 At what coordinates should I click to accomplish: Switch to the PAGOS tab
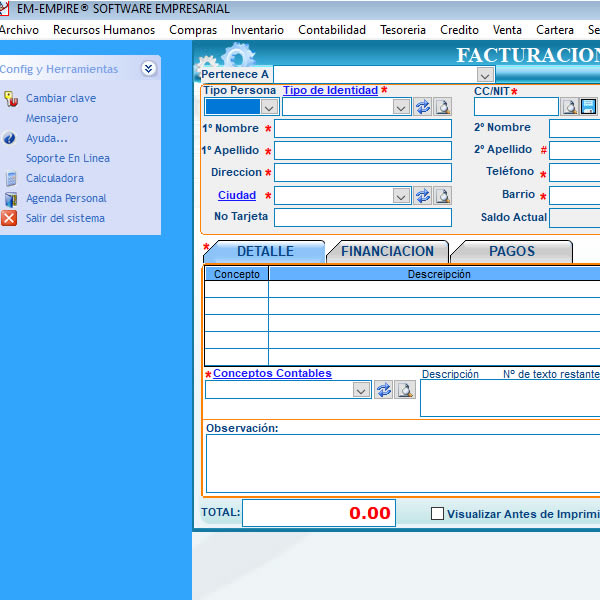[x=511, y=251]
